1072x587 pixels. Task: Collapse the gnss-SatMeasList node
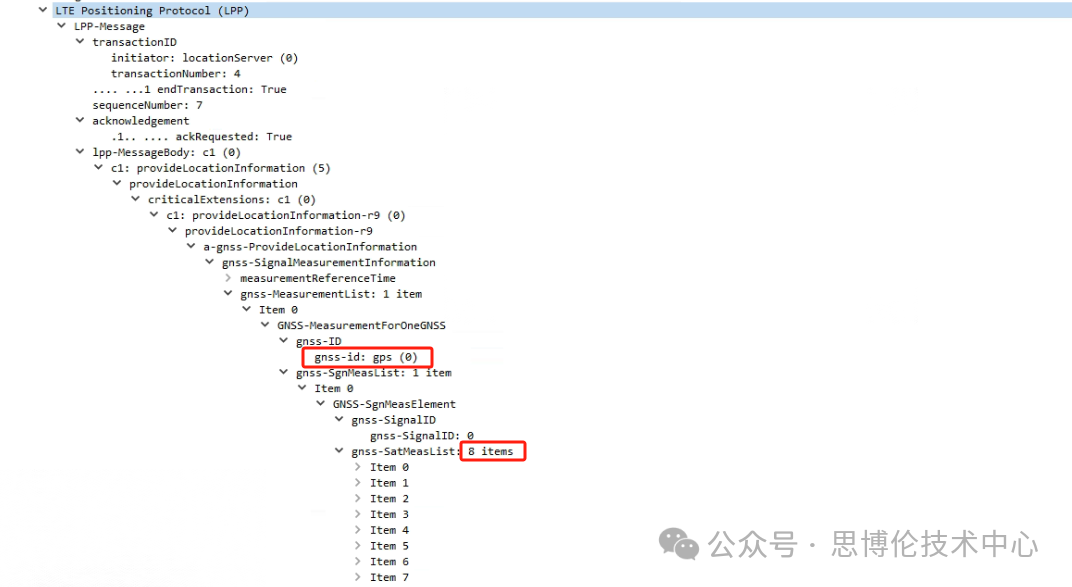click(339, 452)
